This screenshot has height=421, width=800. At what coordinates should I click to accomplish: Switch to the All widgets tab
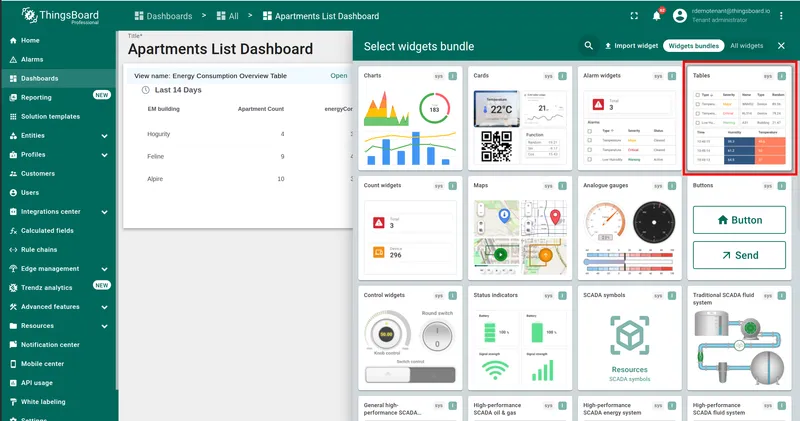click(746, 46)
